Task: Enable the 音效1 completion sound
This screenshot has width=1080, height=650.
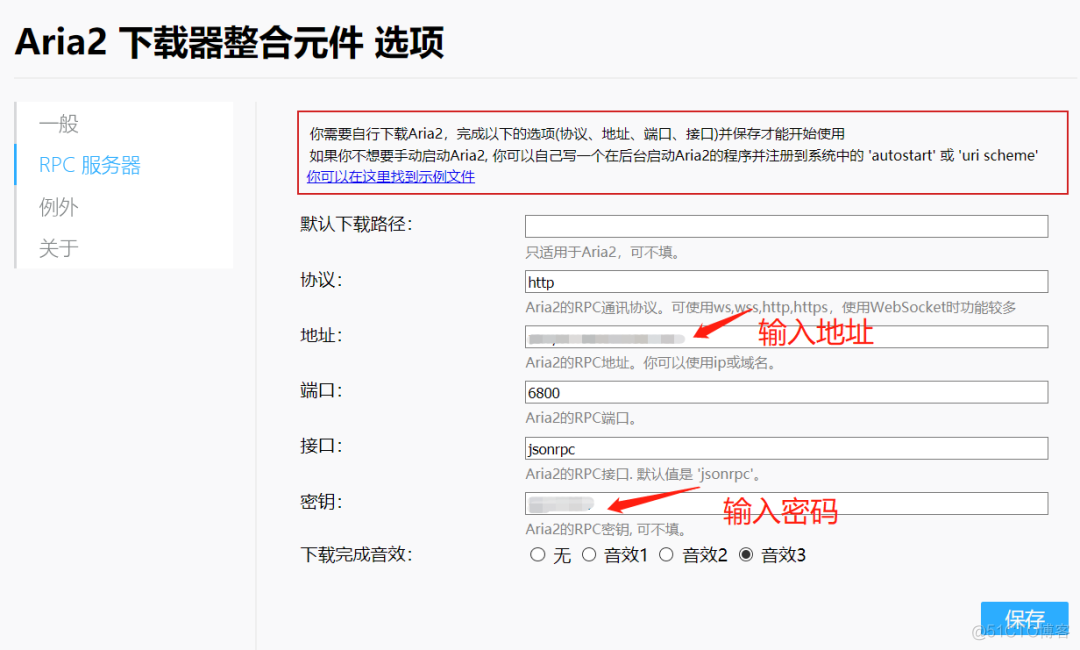Action: point(590,554)
